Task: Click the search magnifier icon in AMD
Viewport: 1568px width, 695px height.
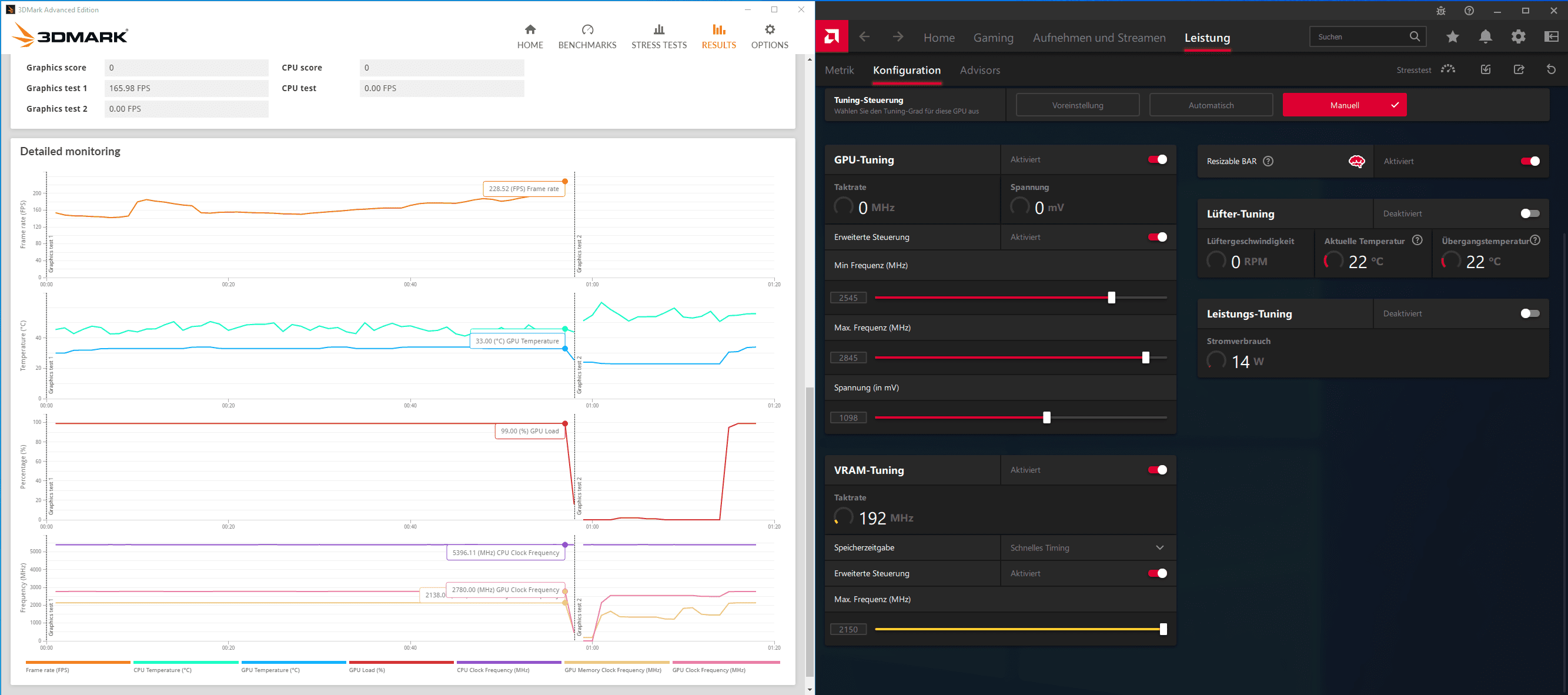Action: click(x=1415, y=36)
